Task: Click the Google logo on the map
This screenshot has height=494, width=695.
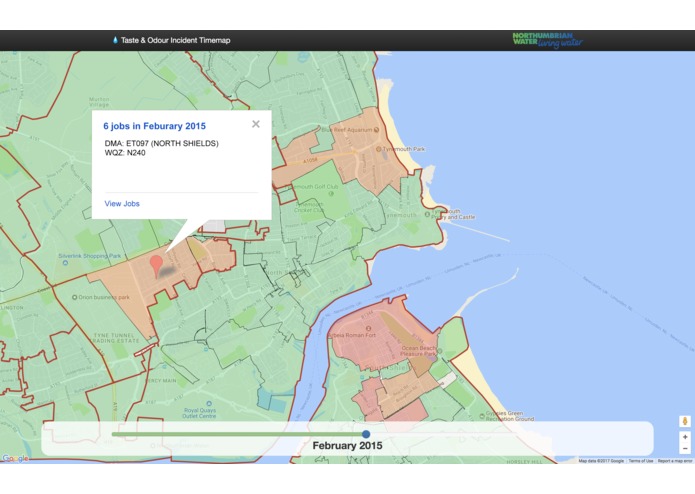Action: pos(15,458)
